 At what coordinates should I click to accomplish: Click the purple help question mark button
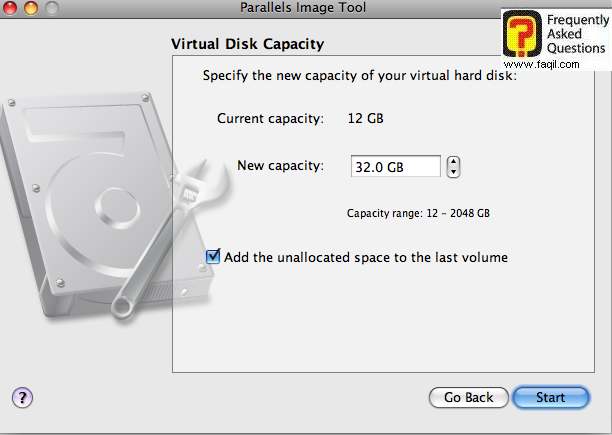pyautogui.click(x=22, y=397)
